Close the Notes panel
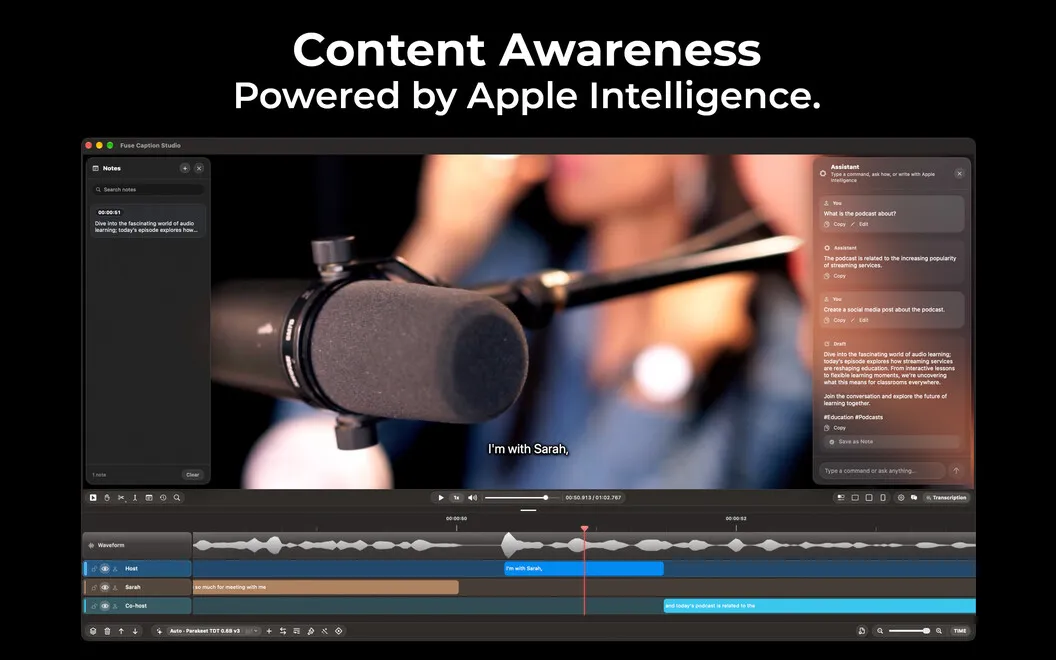Screen dimensions: 1056x660 (199, 168)
